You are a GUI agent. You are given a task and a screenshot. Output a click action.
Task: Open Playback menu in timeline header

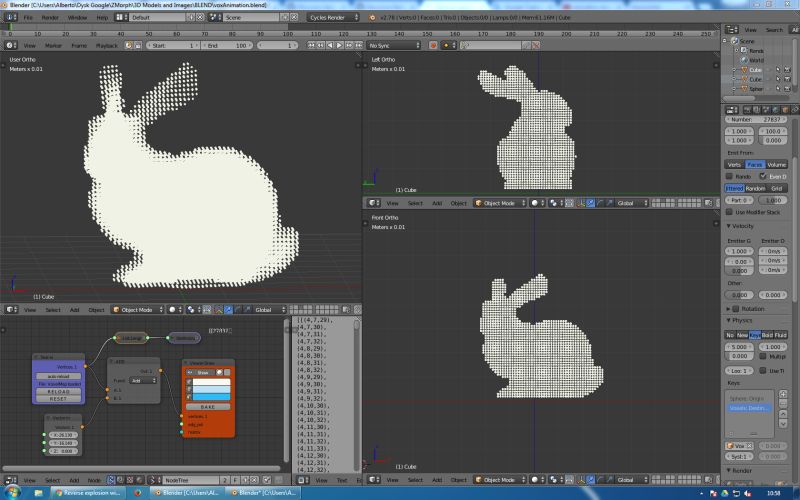point(107,45)
